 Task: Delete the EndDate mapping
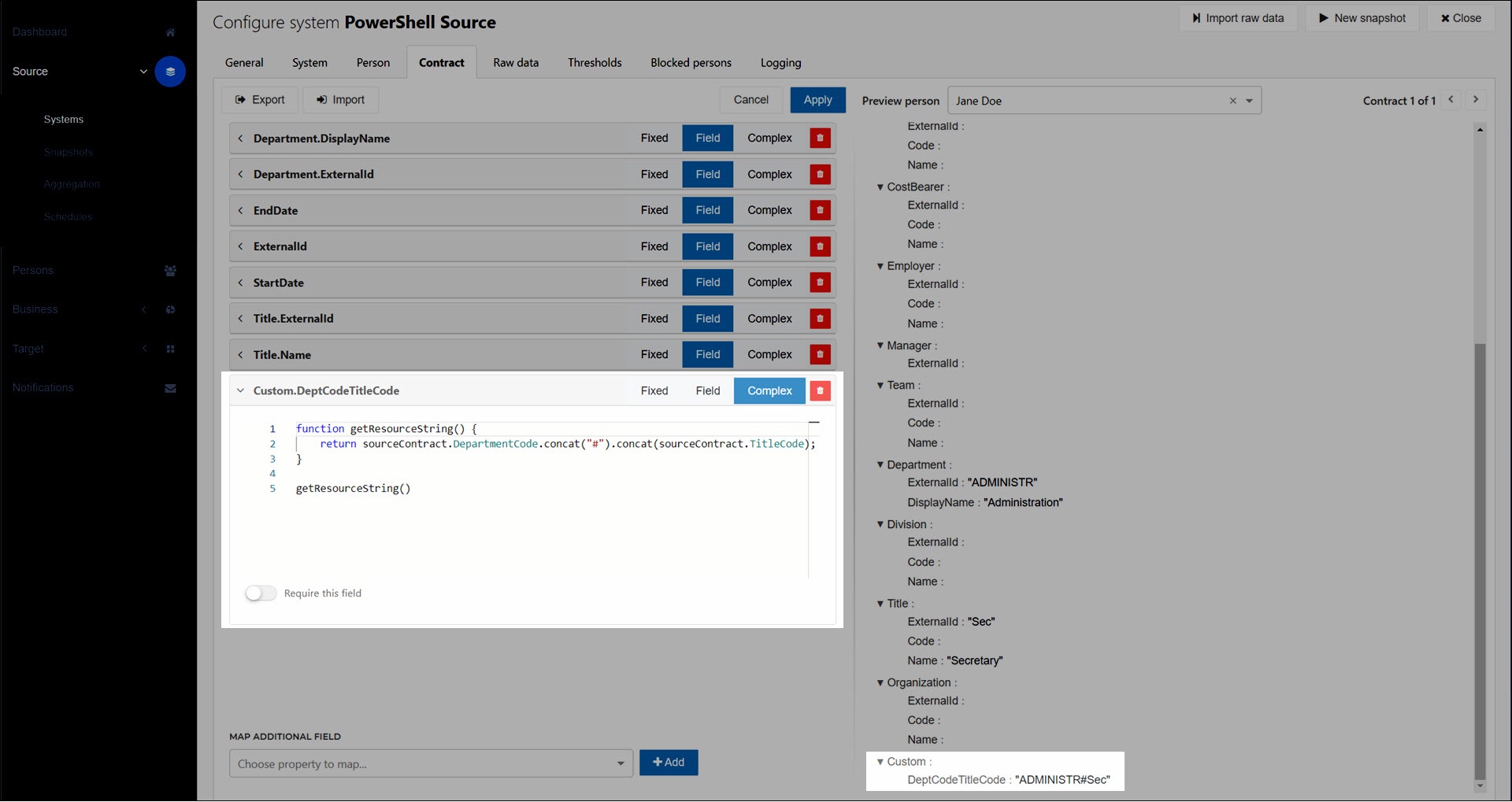coord(820,211)
